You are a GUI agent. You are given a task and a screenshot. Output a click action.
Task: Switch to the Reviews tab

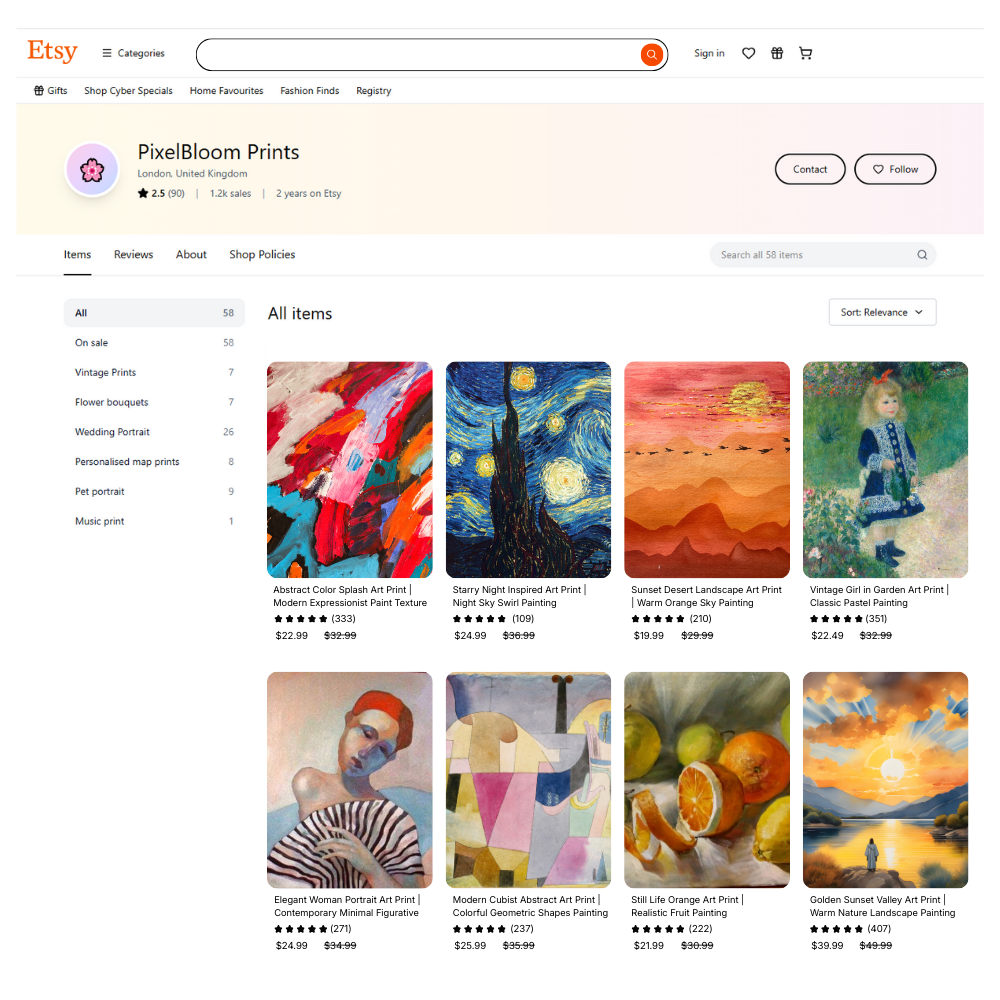(x=133, y=255)
